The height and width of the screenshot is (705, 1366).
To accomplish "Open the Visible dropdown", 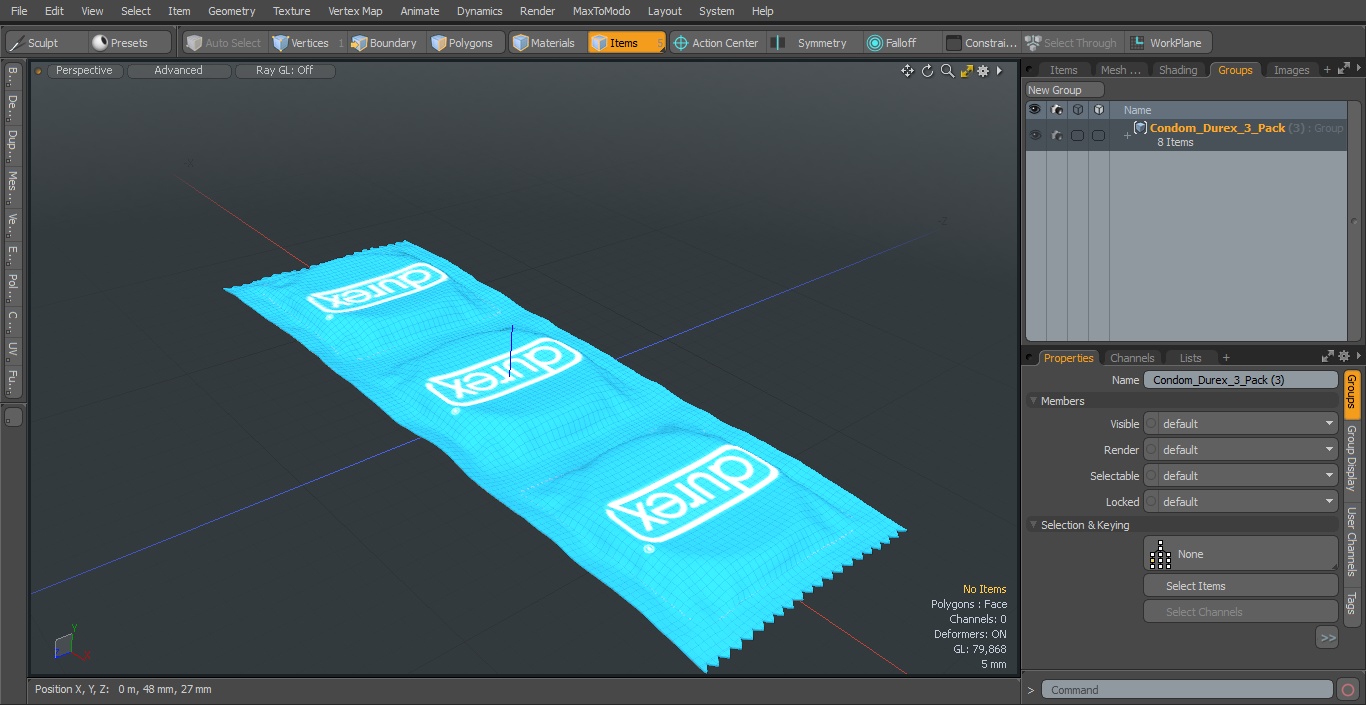I will 1248,424.
